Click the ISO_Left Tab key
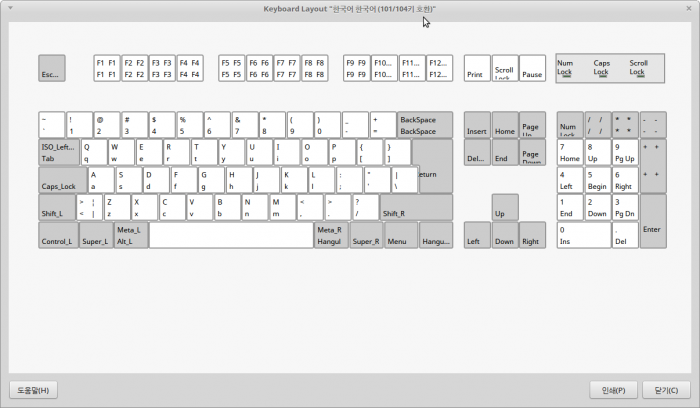The height and width of the screenshot is (408, 700). 59,152
